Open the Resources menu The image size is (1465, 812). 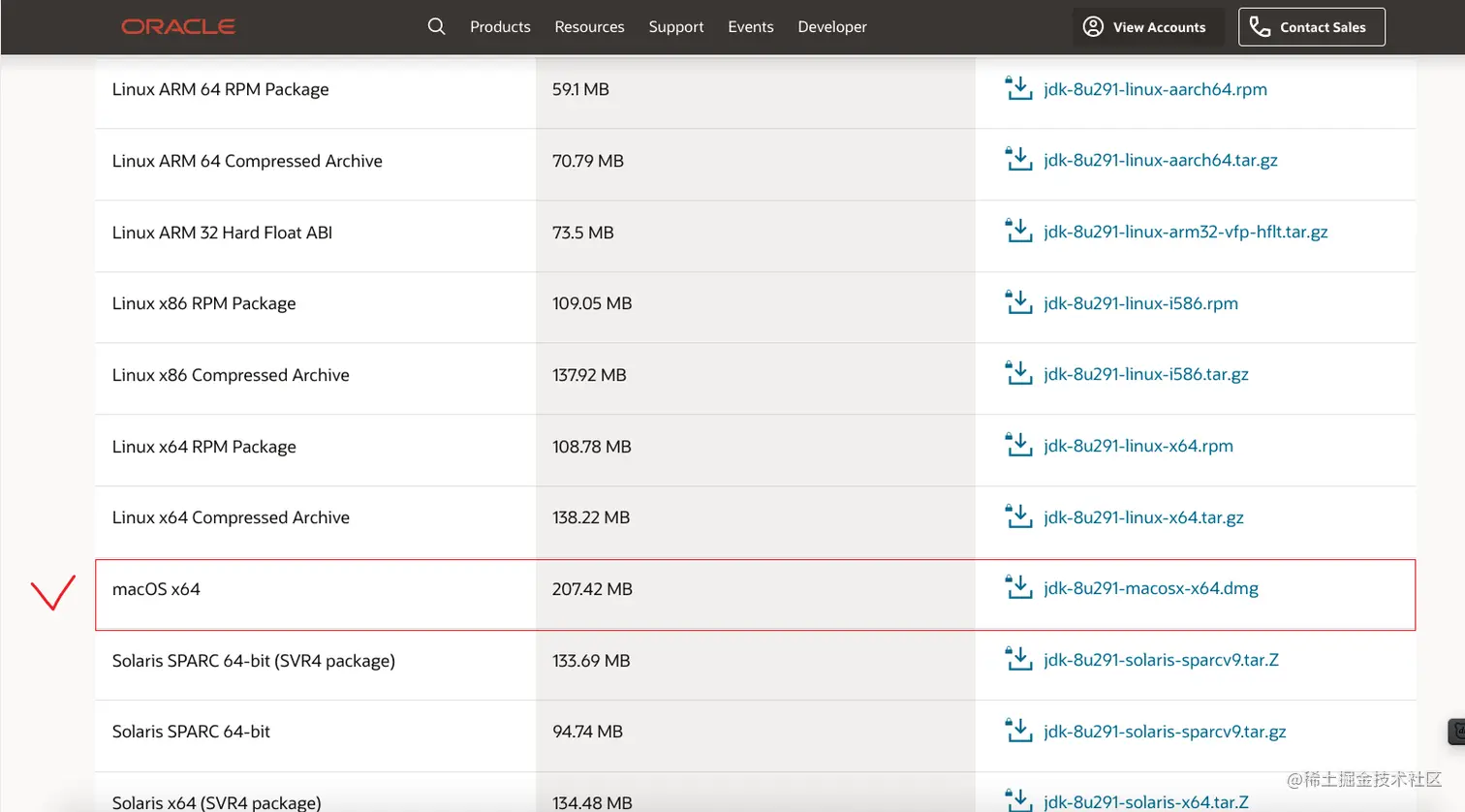pyautogui.click(x=589, y=27)
